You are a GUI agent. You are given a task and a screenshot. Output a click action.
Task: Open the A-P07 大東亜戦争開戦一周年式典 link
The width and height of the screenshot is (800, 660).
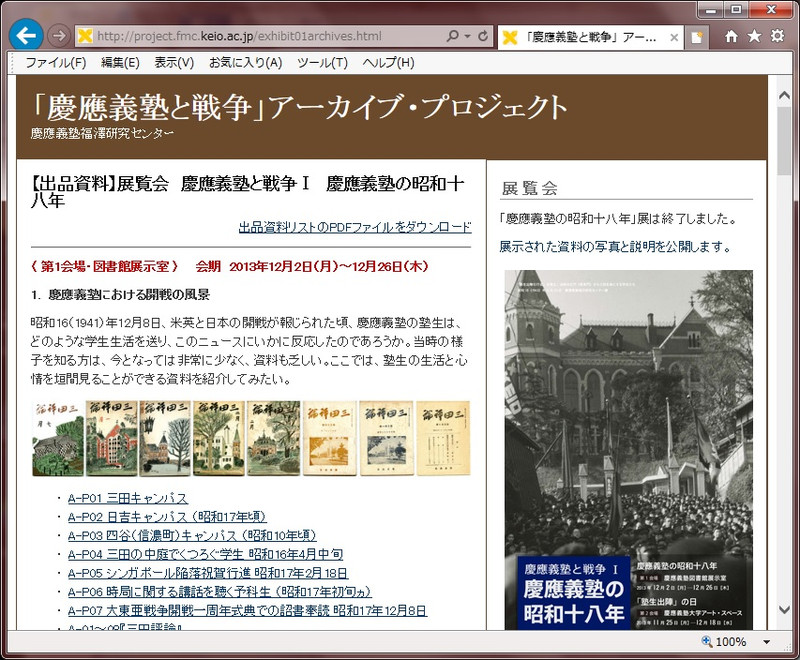(x=247, y=611)
